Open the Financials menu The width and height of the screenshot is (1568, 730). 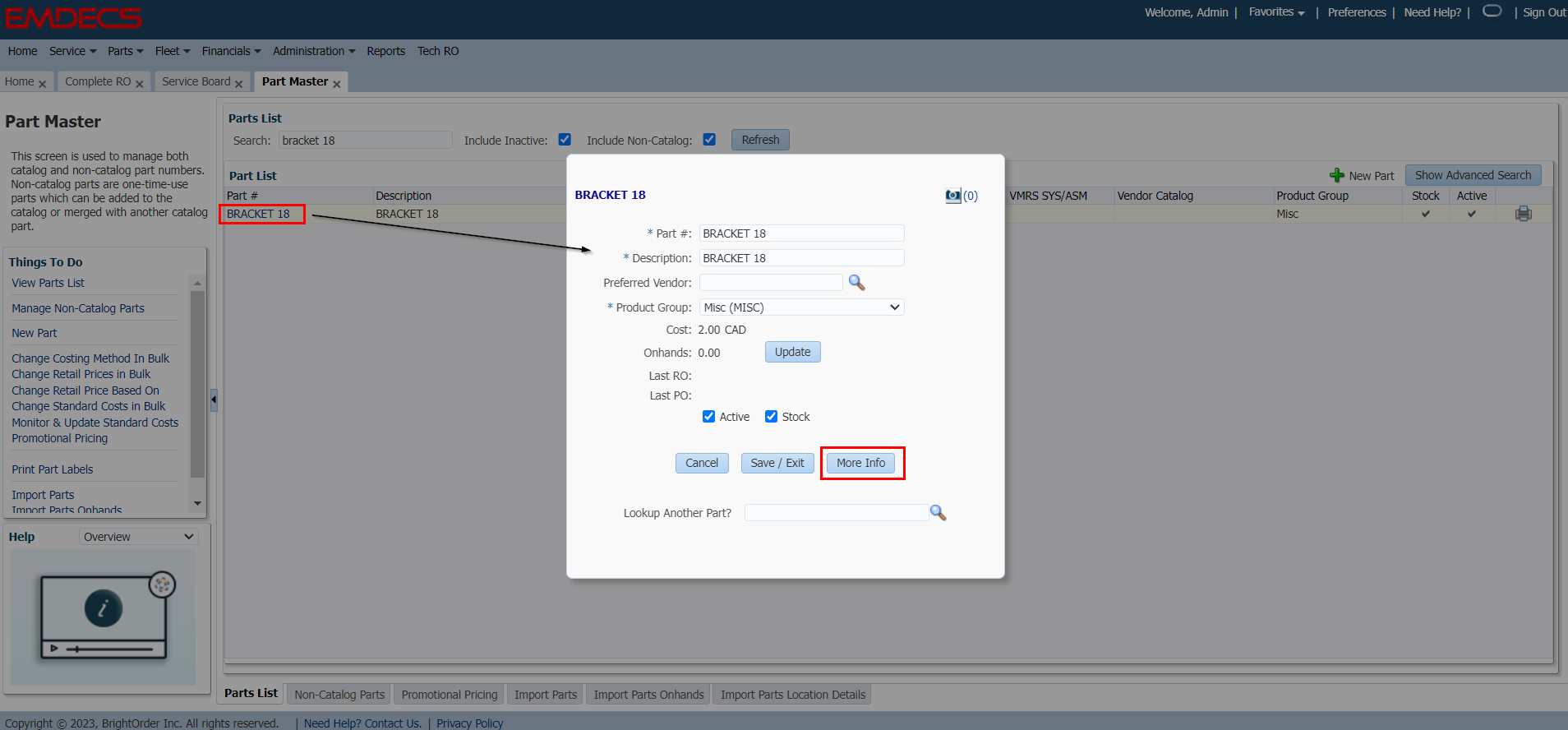(231, 51)
